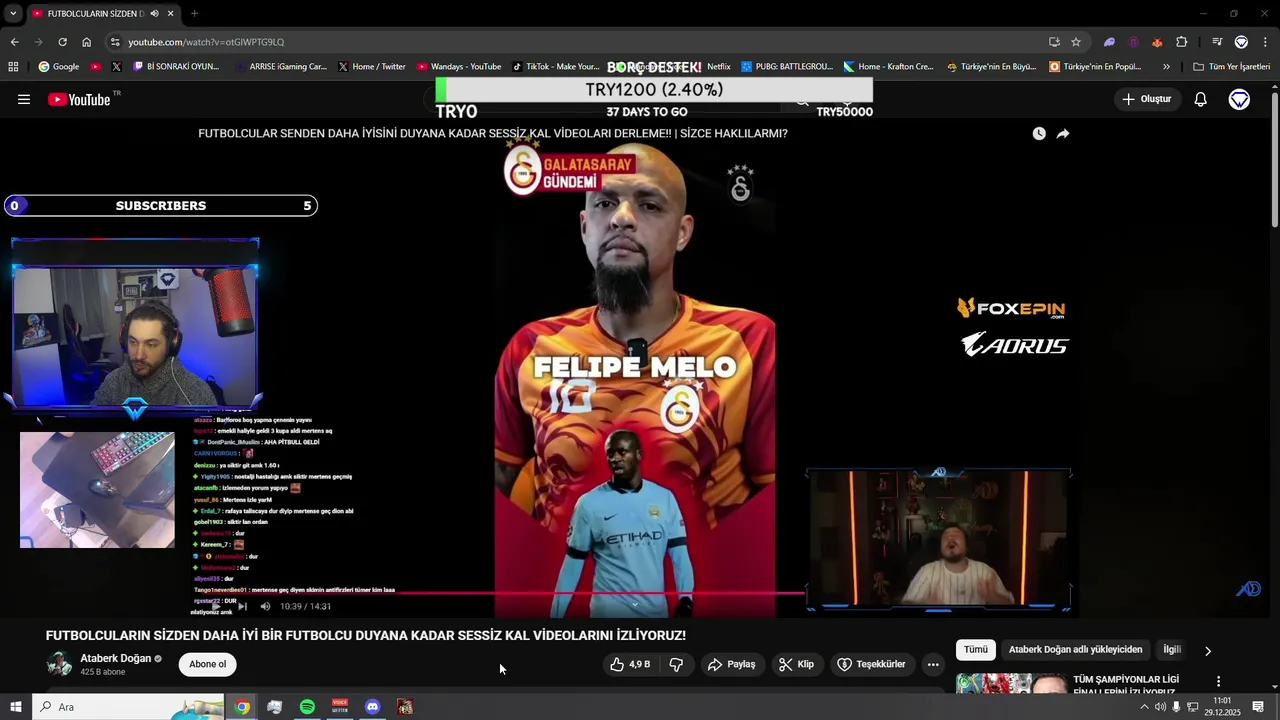
Task: Open the YouTube guide hamburger menu
Action: [x=24, y=99]
